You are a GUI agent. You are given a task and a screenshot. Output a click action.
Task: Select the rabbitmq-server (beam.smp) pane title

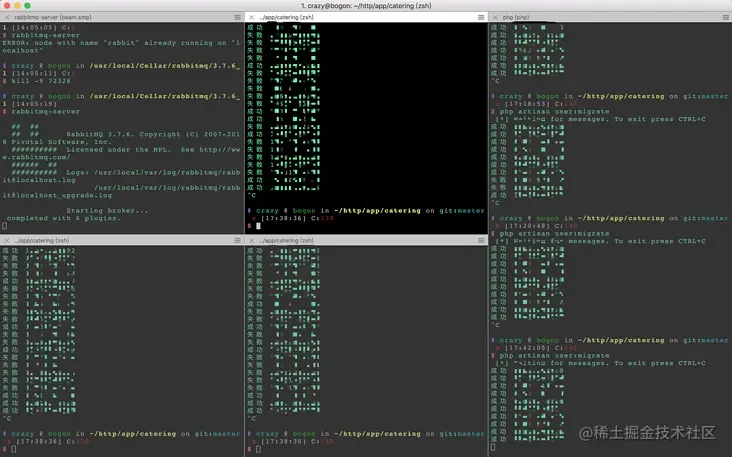[x=53, y=17]
